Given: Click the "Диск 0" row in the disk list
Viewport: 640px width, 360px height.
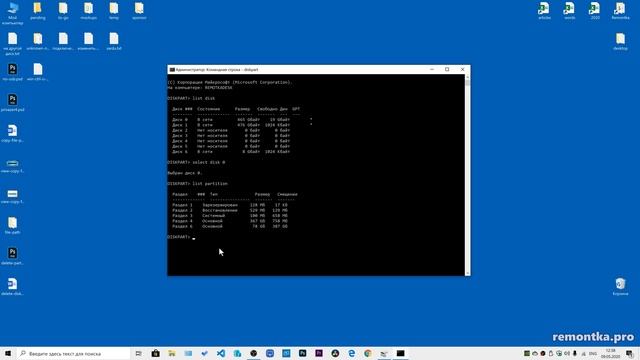Looking at the screenshot, I should 231,120.
